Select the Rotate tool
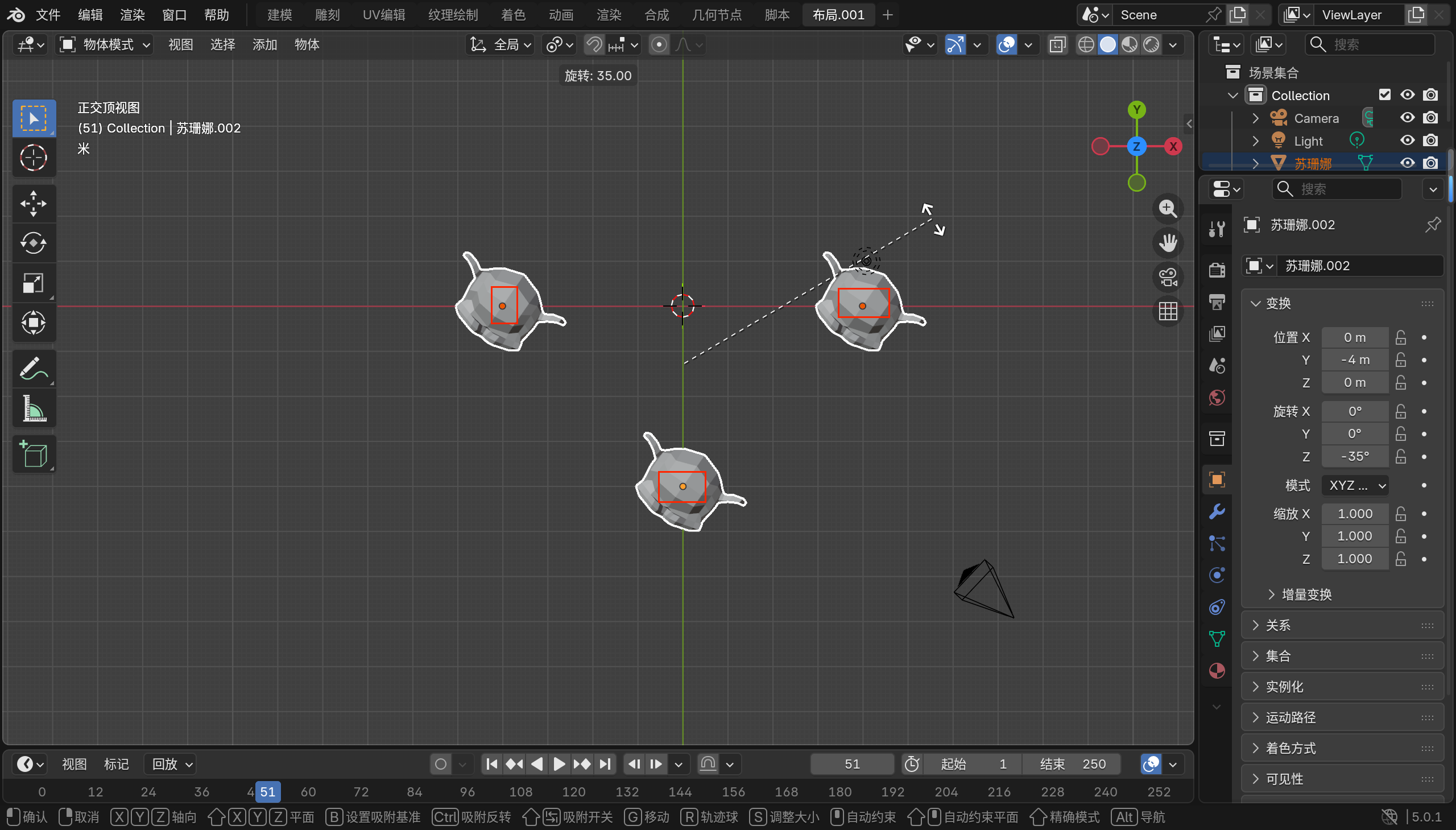 coord(33,243)
